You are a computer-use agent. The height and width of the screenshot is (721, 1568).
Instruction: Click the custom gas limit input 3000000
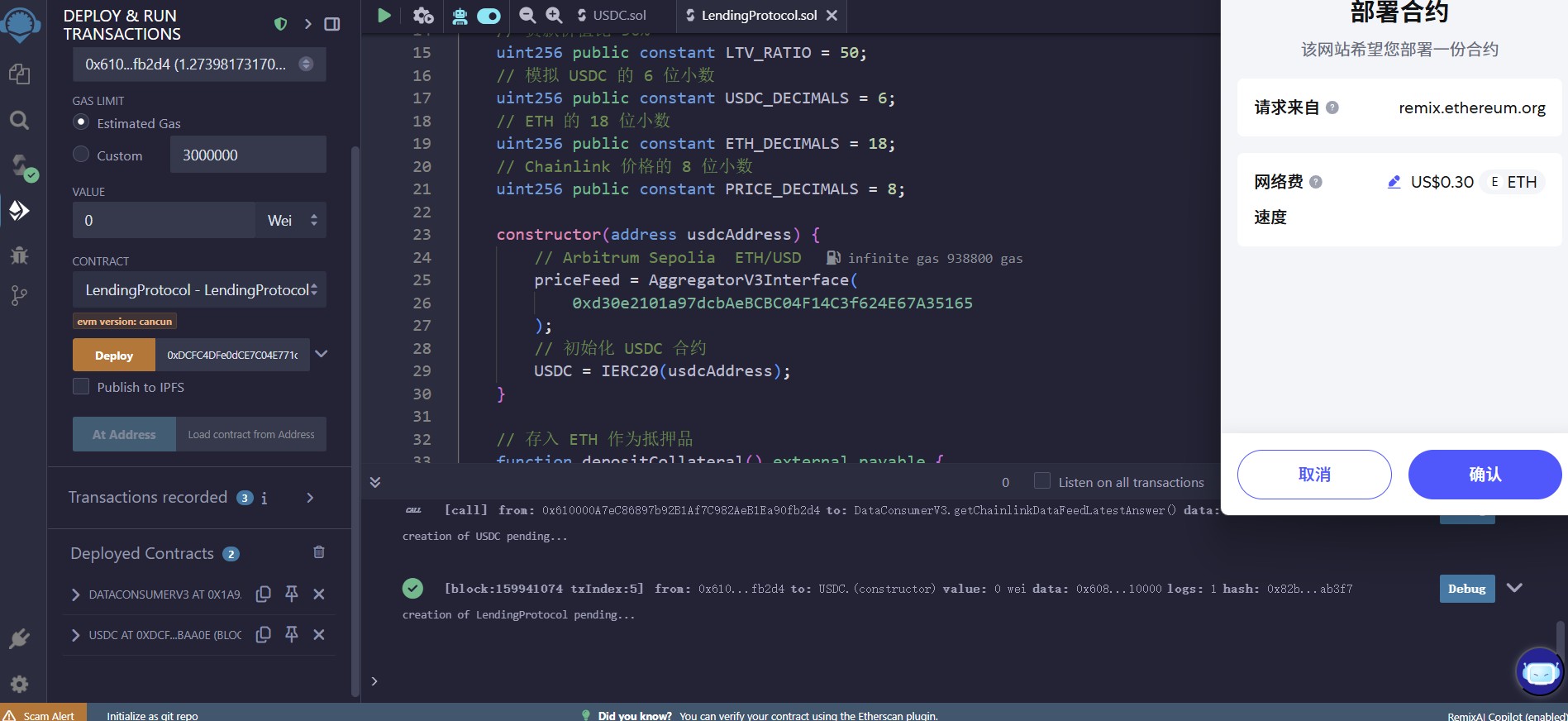[x=248, y=155]
